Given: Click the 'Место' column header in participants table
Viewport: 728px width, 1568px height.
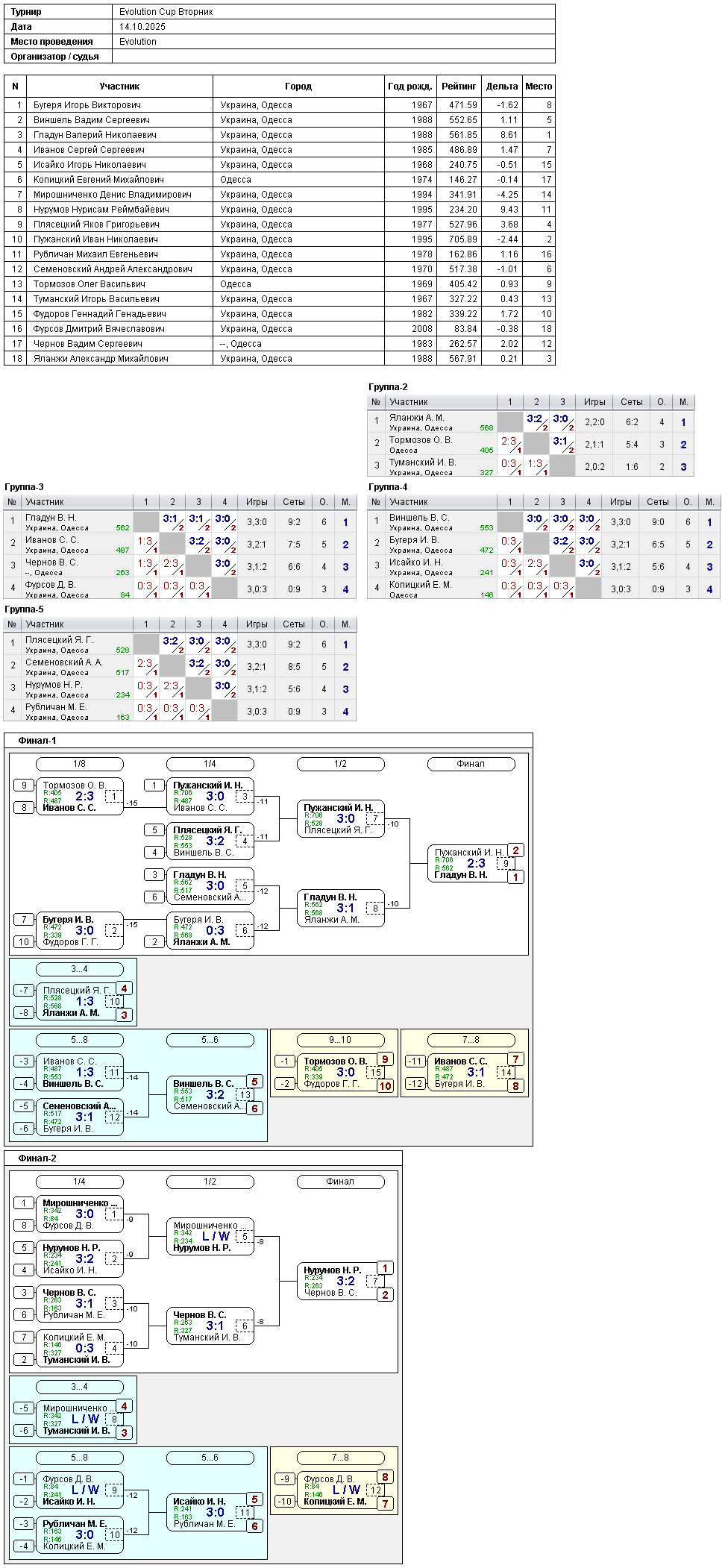Looking at the screenshot, I should coord(539,87).
